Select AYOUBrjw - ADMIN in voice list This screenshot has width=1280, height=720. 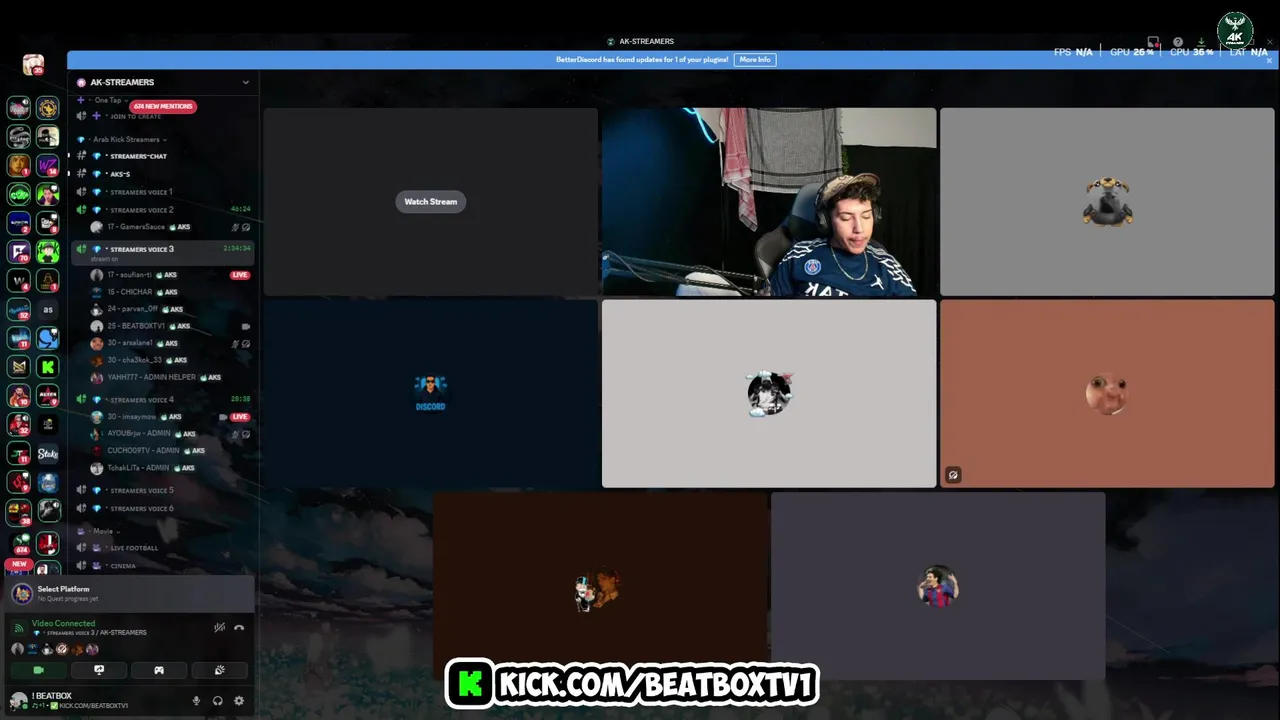[x=170, y=433]
